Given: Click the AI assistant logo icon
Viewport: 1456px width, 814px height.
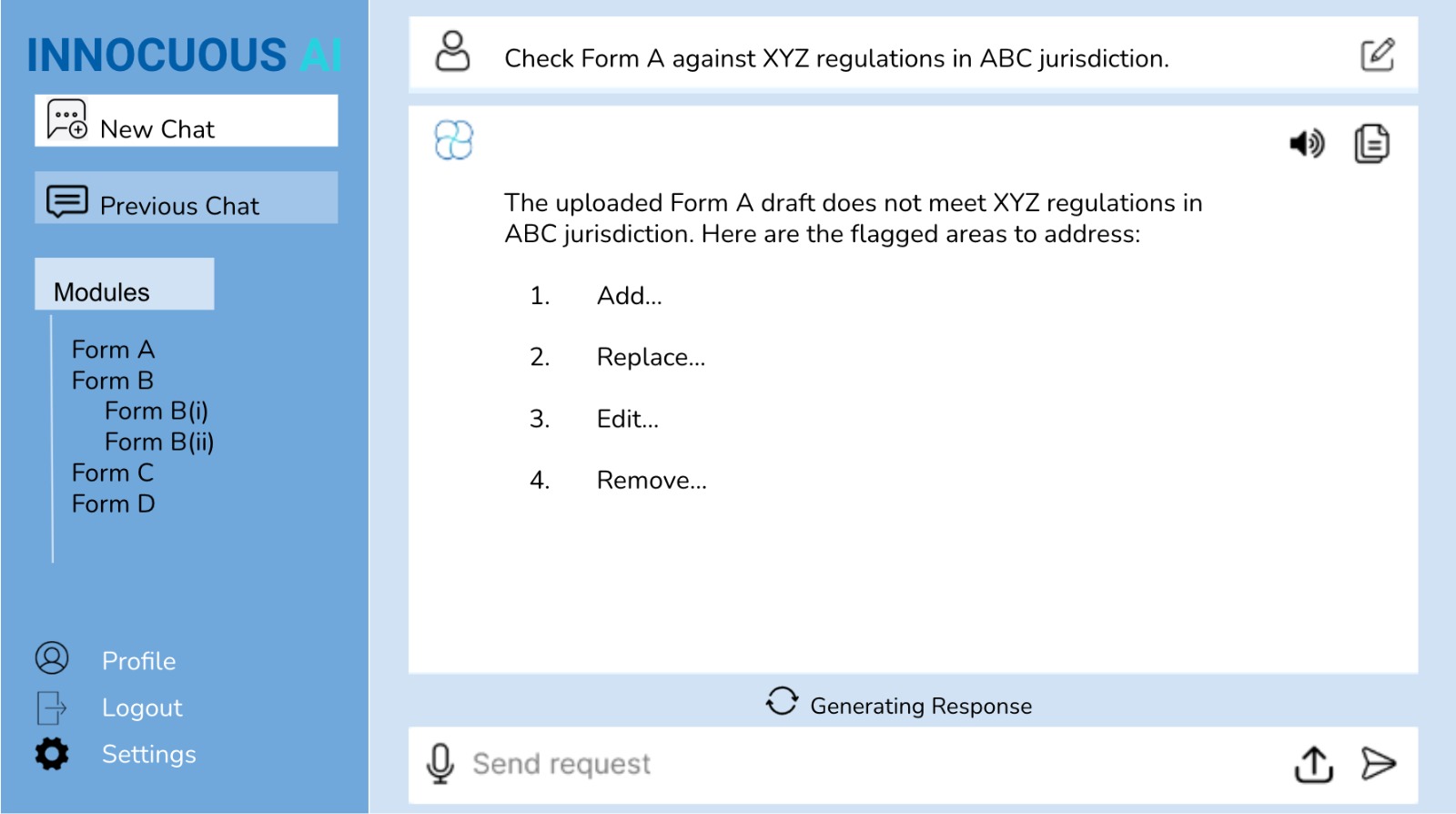Looking at the screenshot, I should coord(453,140).
